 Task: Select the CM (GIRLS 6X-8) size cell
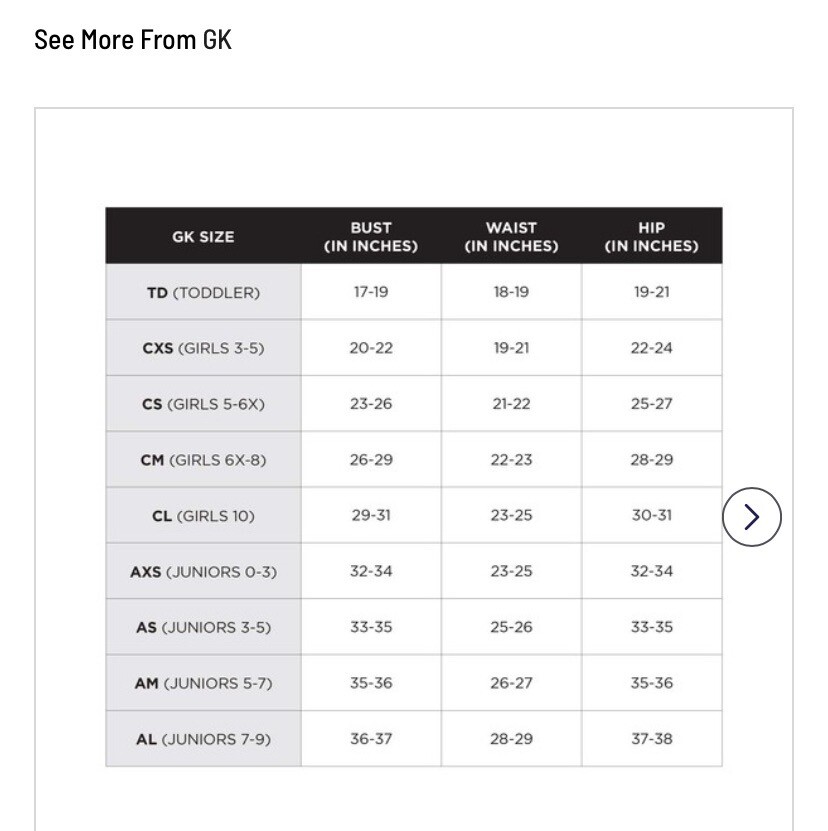pyautogui.click(x=203, y=461)
